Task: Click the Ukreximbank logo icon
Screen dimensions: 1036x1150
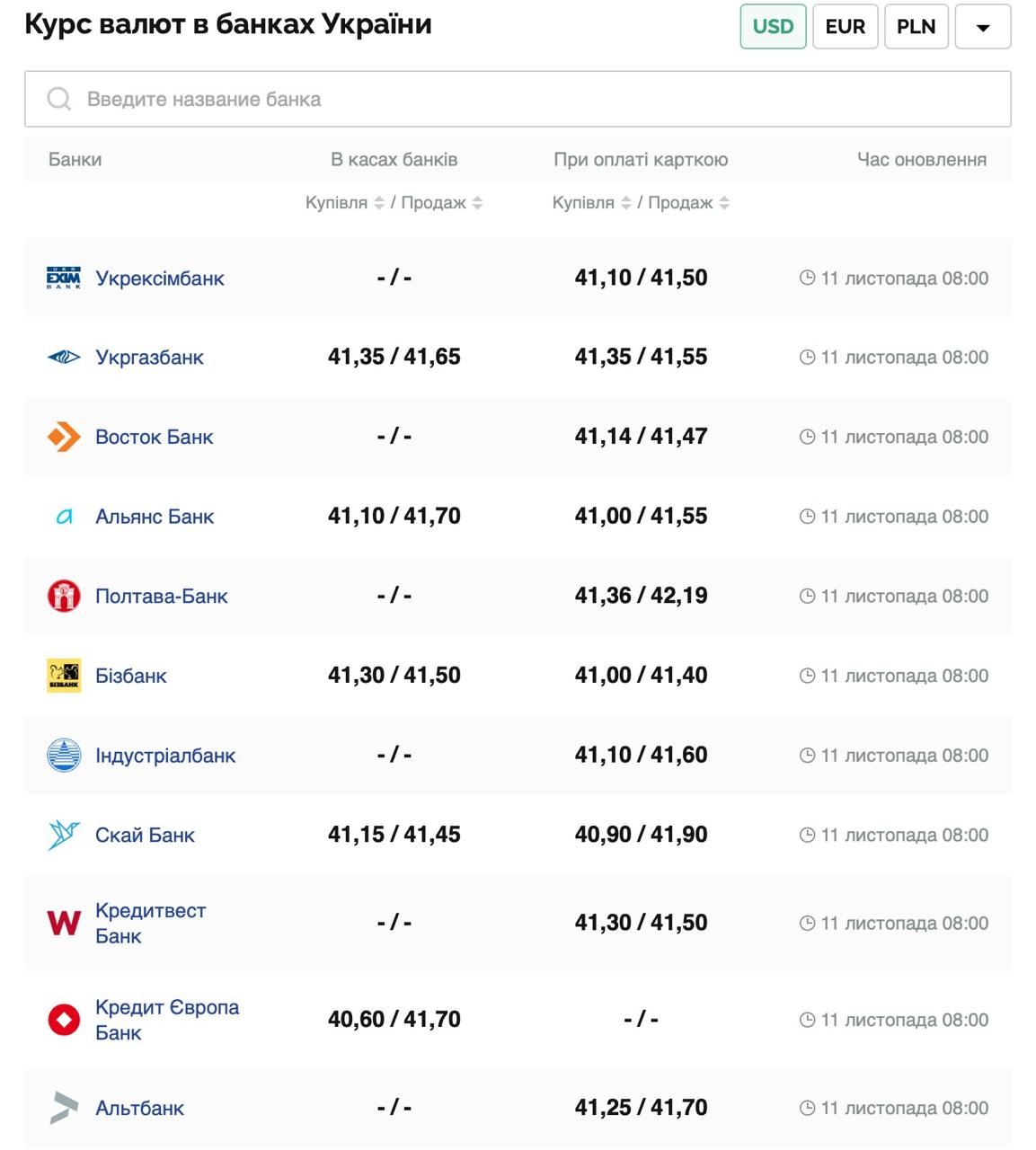Action: click(64, 278)
